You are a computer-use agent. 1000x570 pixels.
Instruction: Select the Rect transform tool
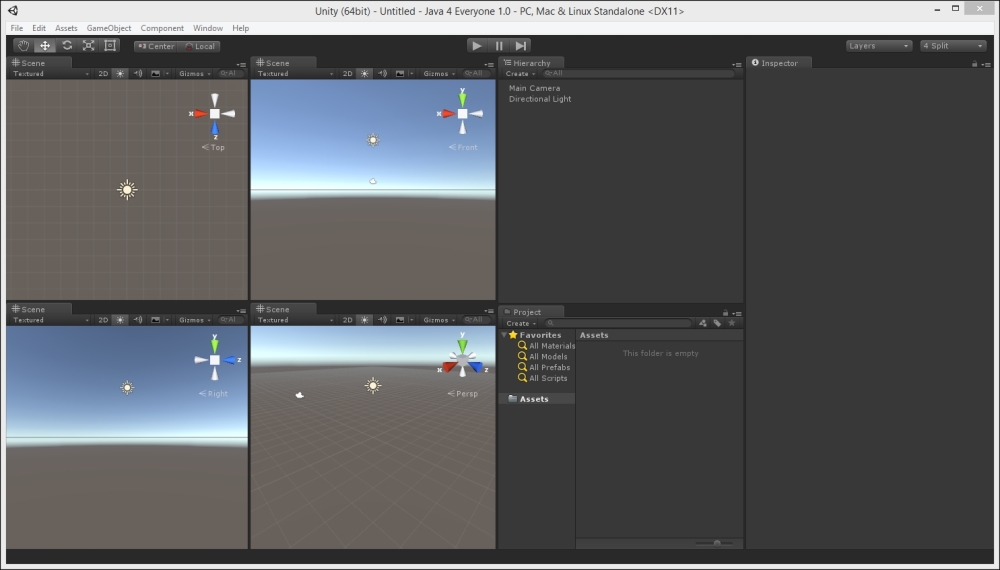[x=110, y=46]
